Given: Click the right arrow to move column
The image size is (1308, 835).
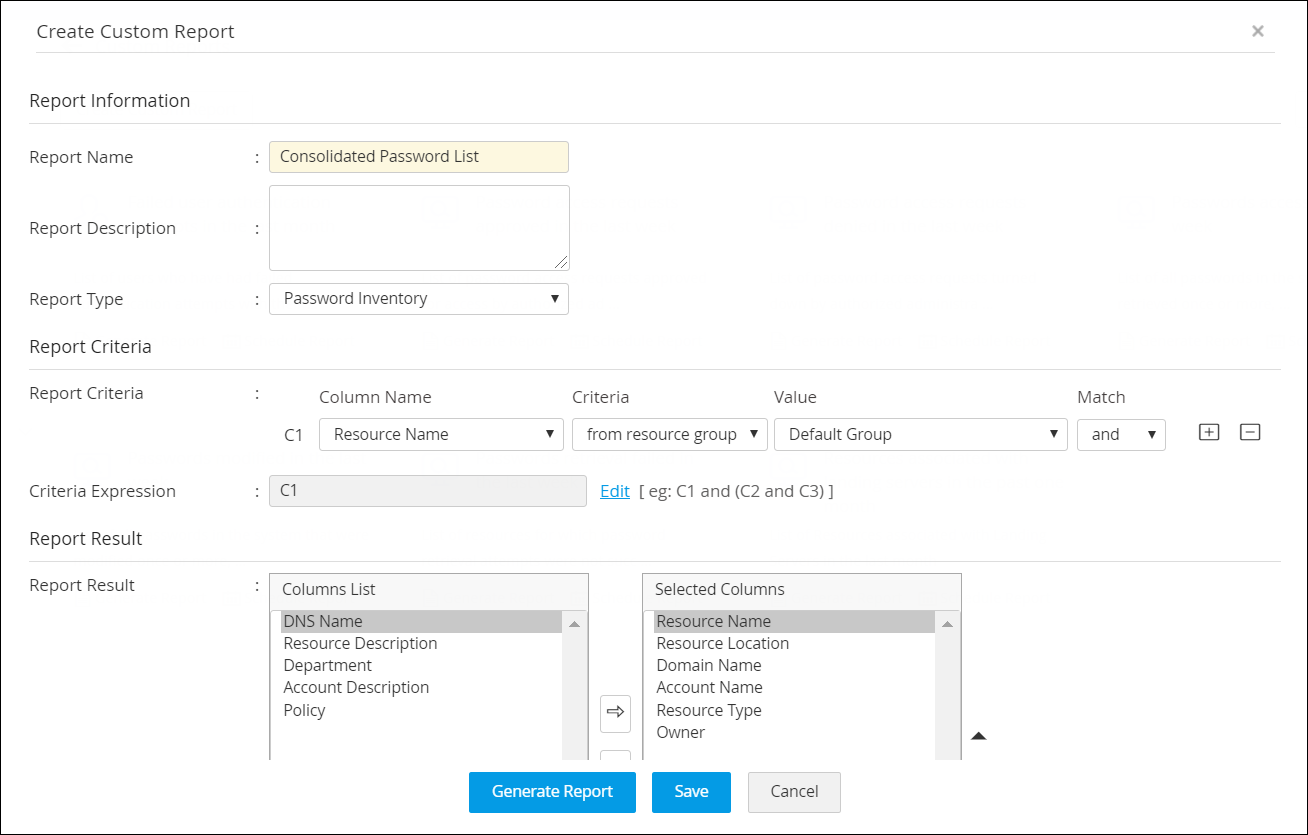Looking at the screenshot, I should 615,712.
